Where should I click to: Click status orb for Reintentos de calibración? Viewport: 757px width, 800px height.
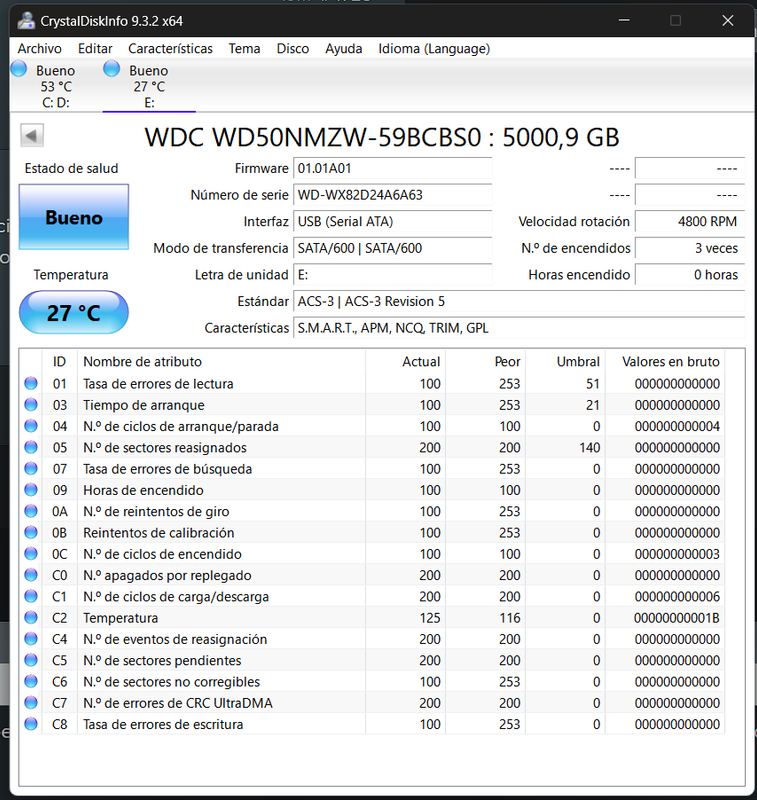pos(31,532)
